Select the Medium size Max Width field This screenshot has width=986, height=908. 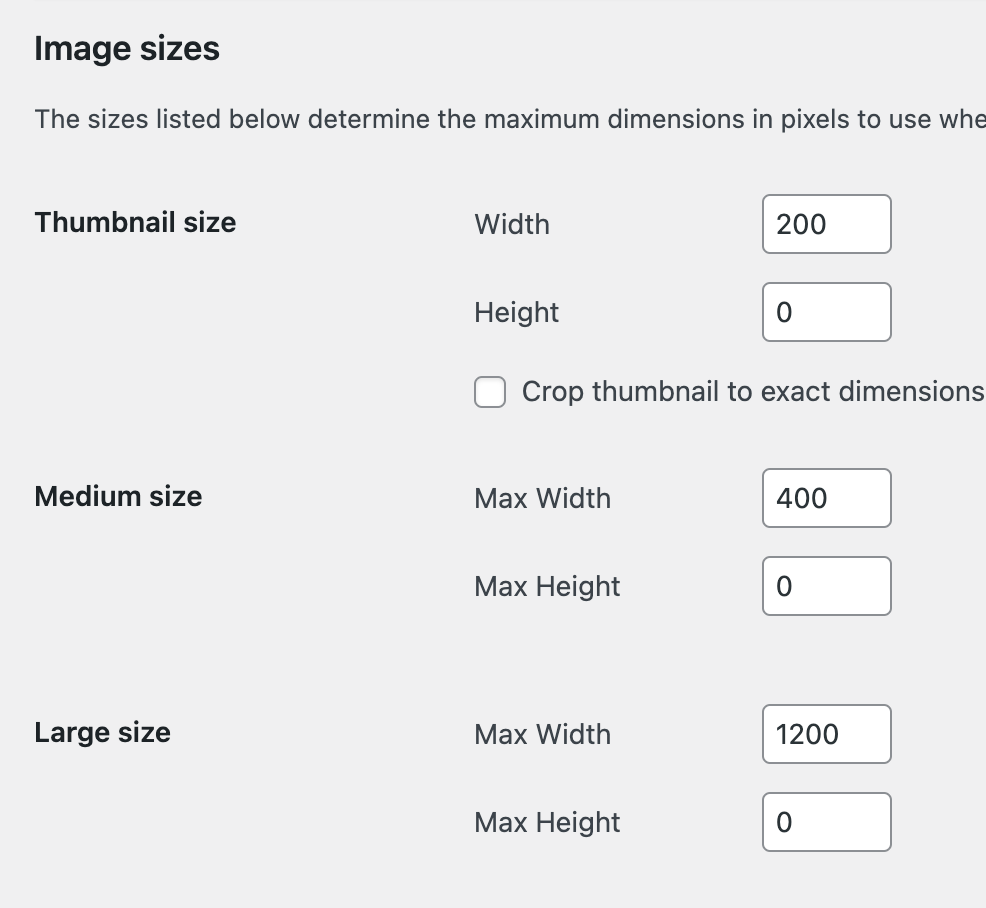pyautogui.click(x=826, y=498)
